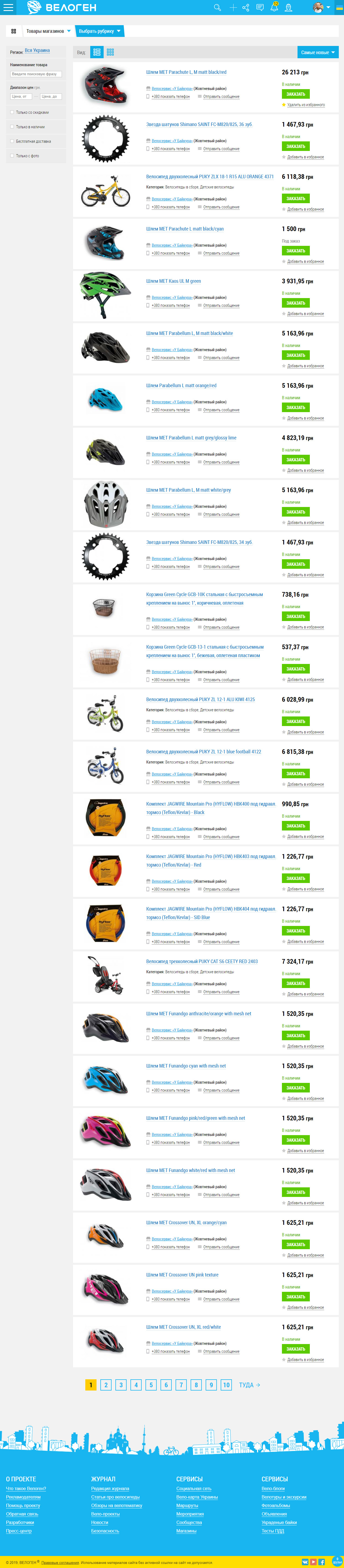344x1568 pixels.
Task: Click the 'ТУДА' next page link
Action: (x=250, y=1385)
